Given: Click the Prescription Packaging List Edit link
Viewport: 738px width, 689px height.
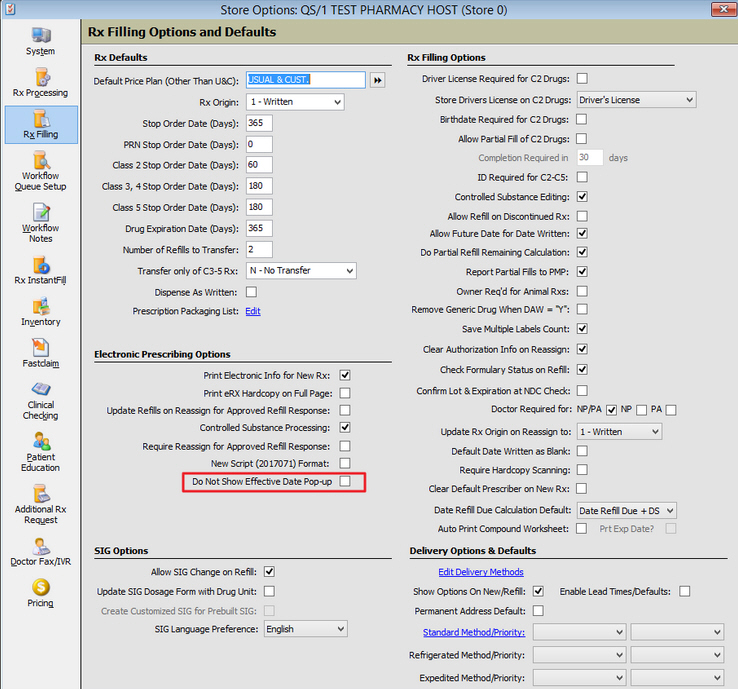Looking at the screenshot, I should click(253, 311).
